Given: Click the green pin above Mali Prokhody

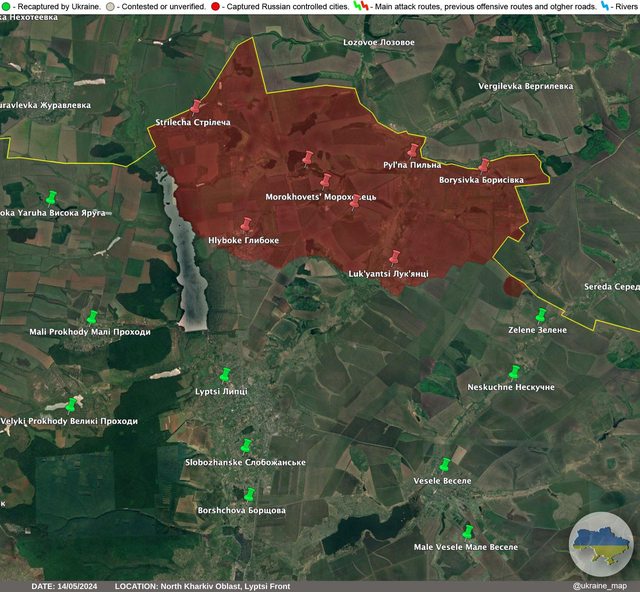Looking at the screenshot, I should tap(91, 317).
